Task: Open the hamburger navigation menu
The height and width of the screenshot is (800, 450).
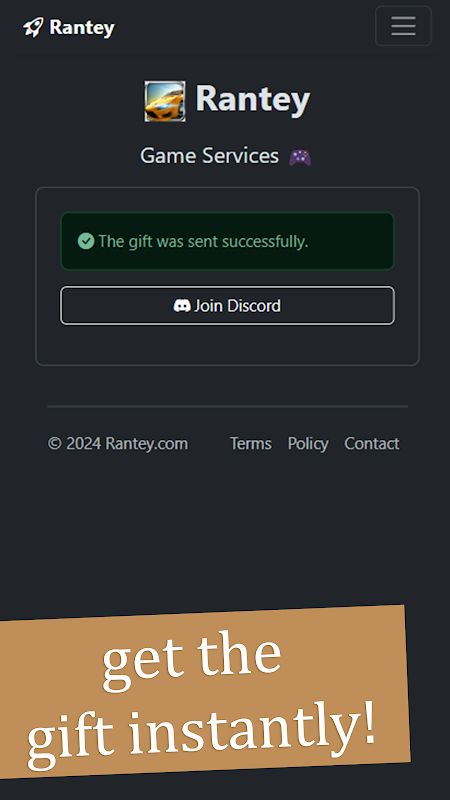Action: 403,26
